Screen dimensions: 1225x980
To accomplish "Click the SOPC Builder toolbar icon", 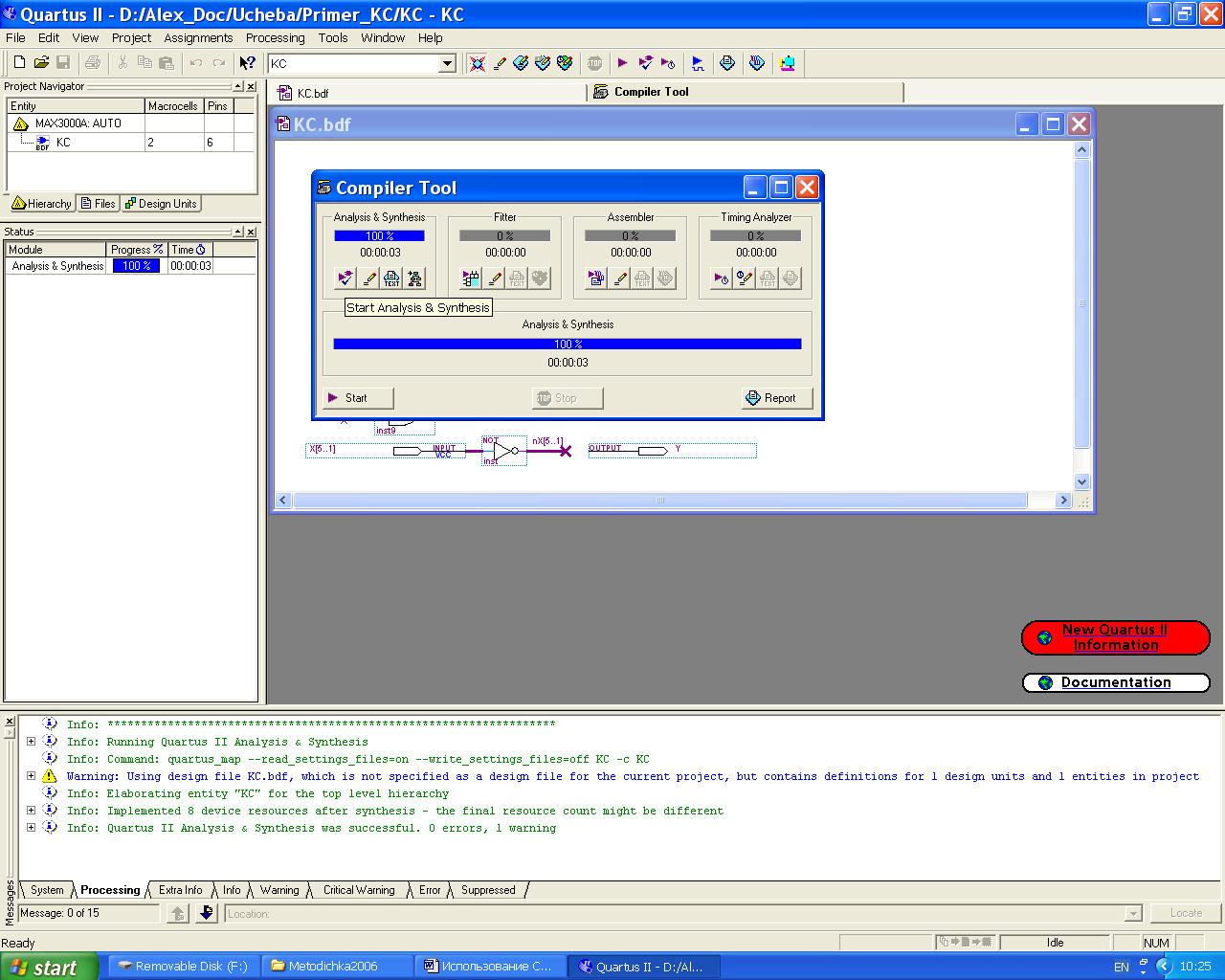I will click(x=787, y=63).
